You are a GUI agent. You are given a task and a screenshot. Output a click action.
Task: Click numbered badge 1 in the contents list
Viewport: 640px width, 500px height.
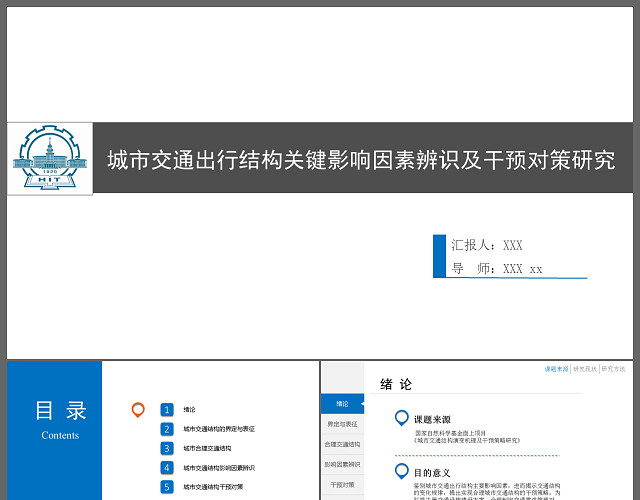pos(167,409)
